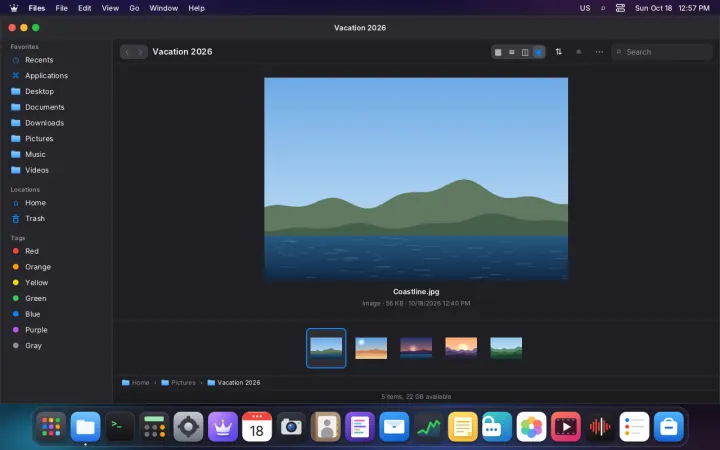Click the Search field
720x450 pixels.
coord(662,52)
